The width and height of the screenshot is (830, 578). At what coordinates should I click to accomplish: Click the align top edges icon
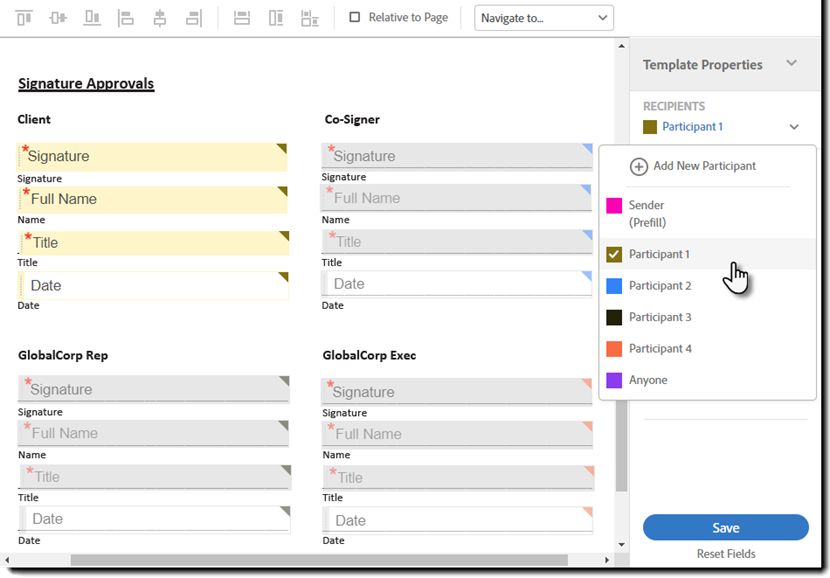24,18
